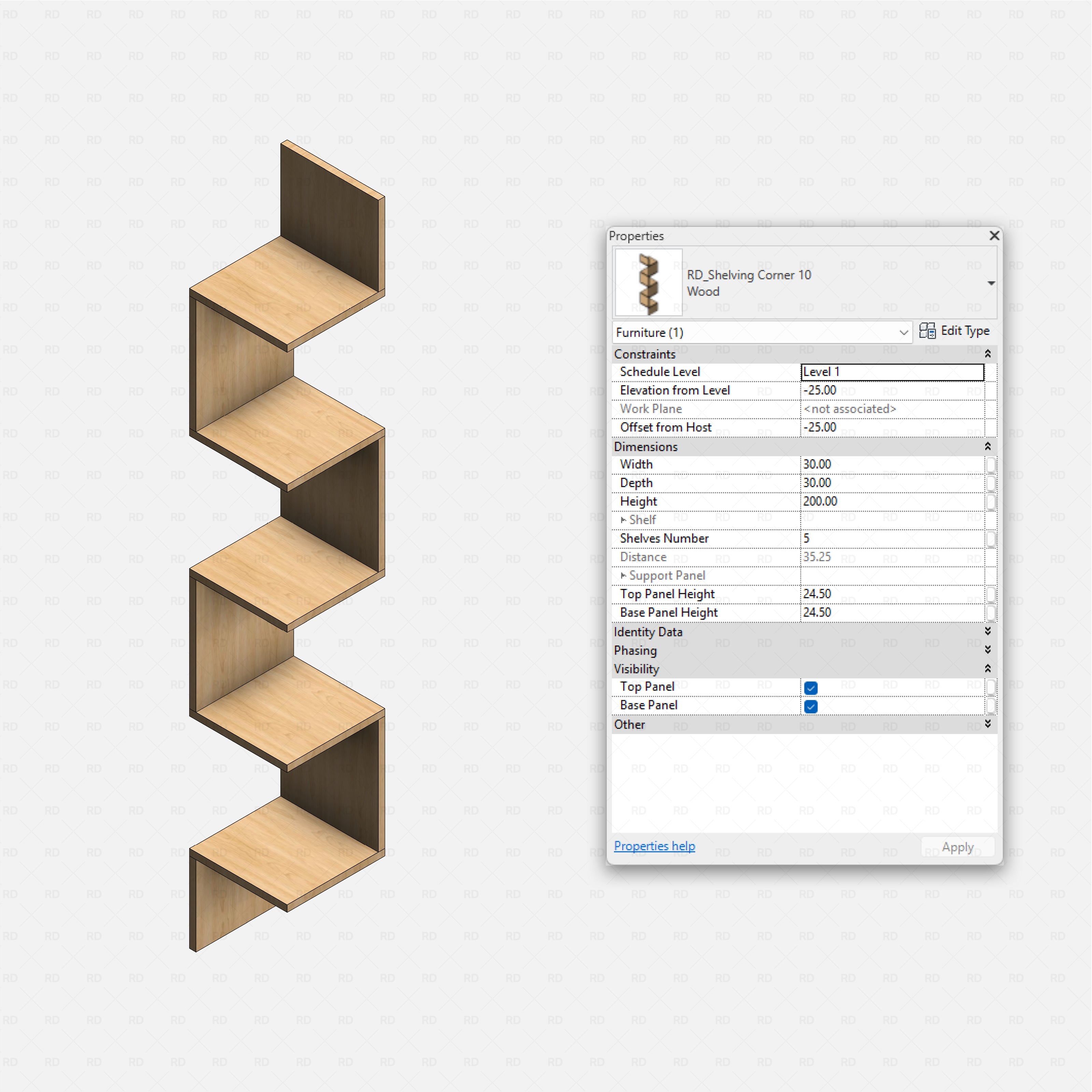Expand the Identity Data section

tap(988, 632)
